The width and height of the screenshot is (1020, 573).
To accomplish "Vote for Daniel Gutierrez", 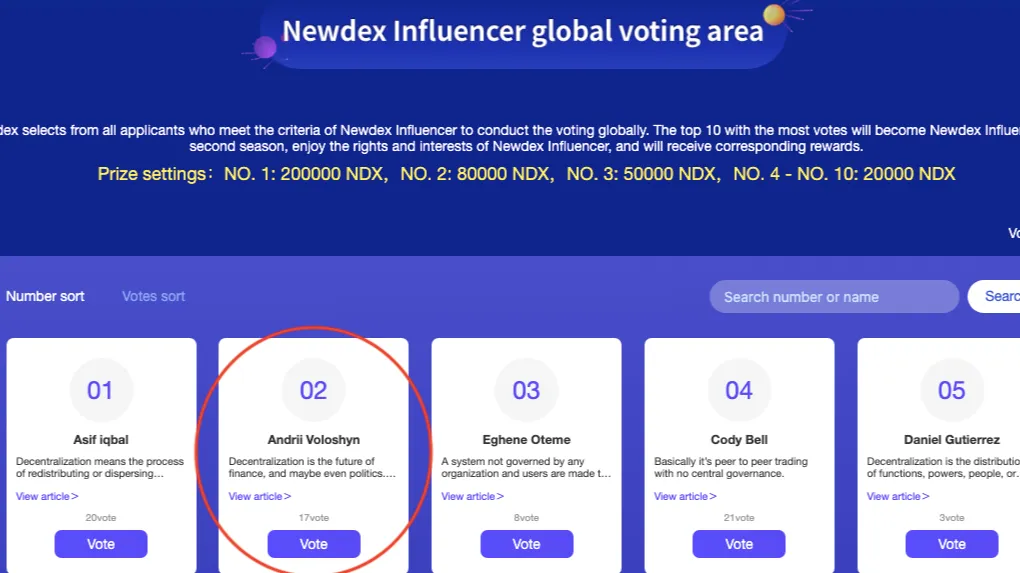I will [x=952, y=544].
